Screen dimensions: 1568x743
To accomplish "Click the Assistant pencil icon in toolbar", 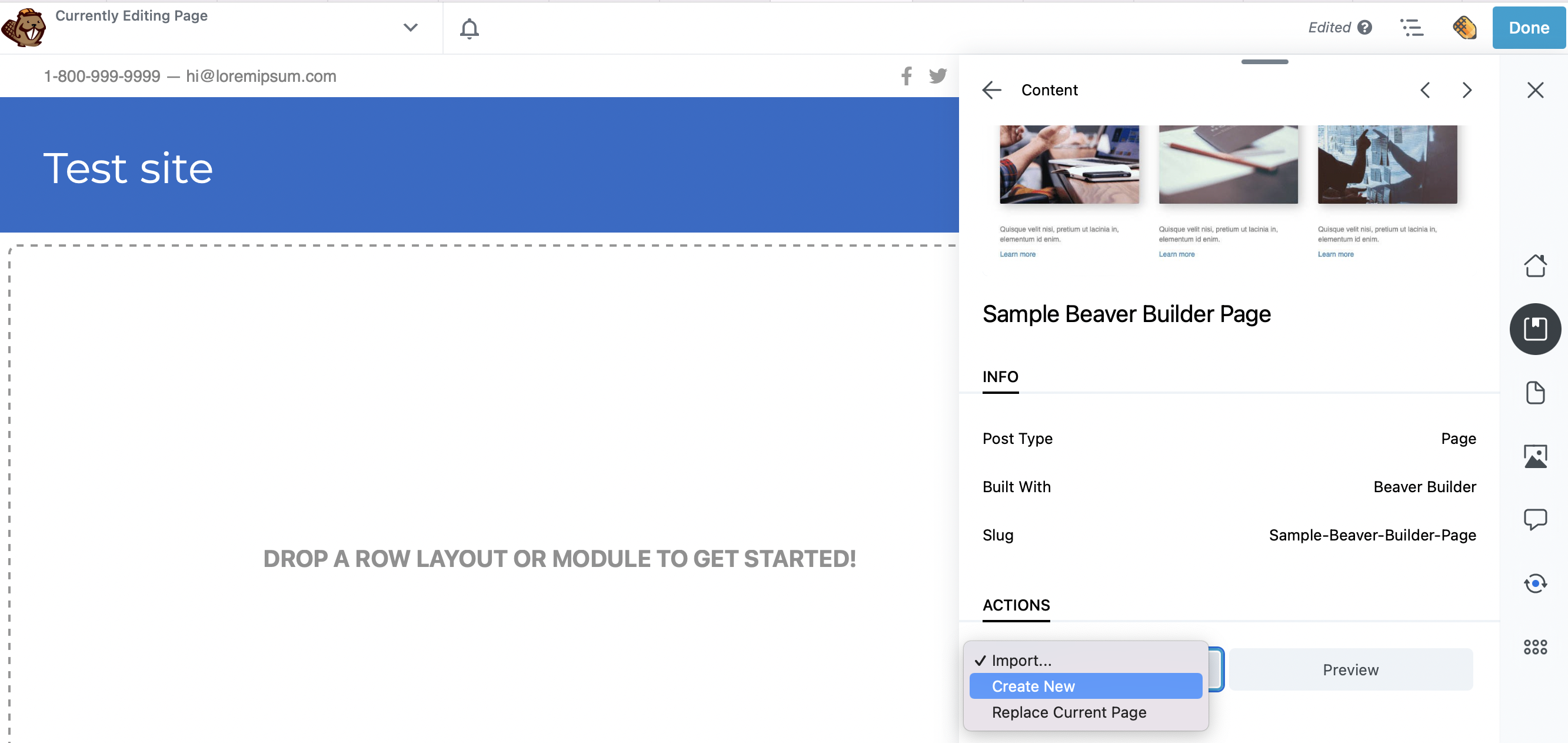I will [x=1464, y=28].
